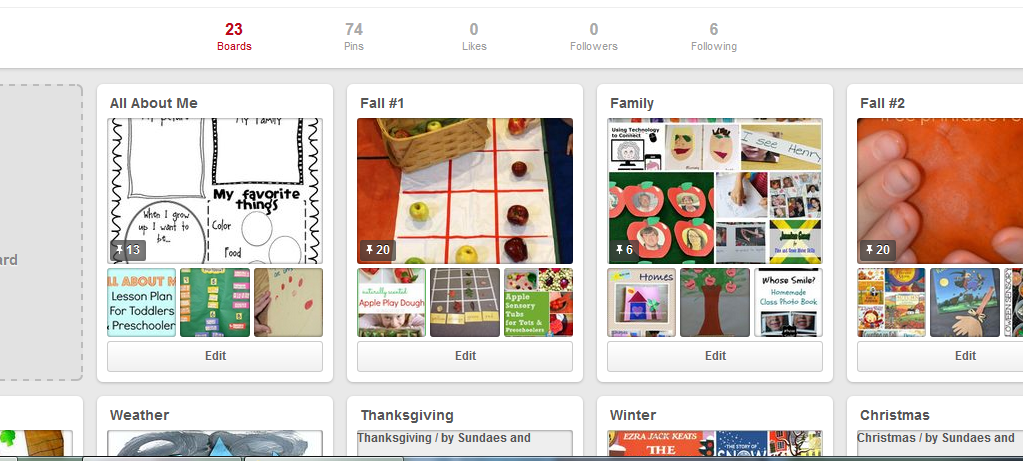This screenshot has width=1023, height=461.
Task: Click the 20 pins badge on Fall #2
Action: point(878,250)
